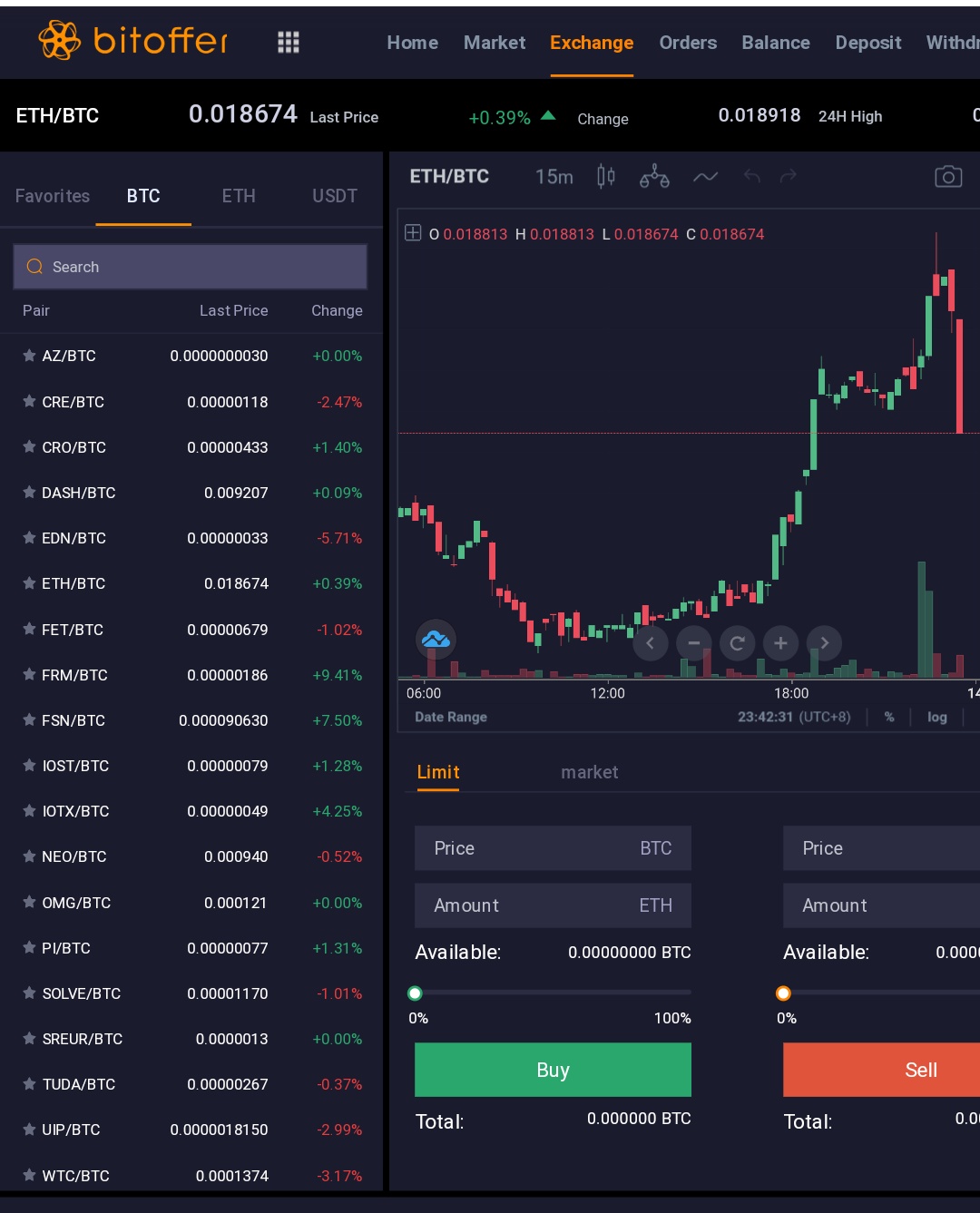Open the Date Range selector
Image resolution: width=980 pixels, height=1213 pixels.
pos(451,717)
